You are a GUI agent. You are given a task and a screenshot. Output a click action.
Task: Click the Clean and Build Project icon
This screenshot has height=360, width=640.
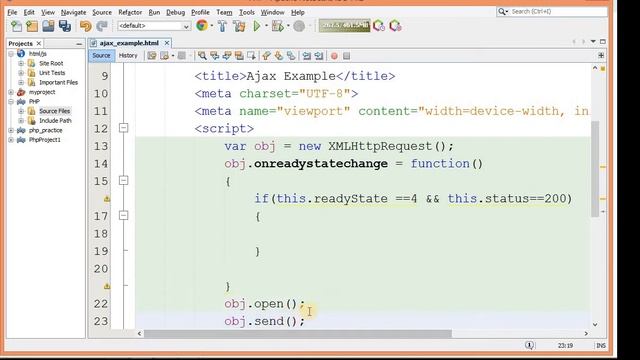(x=239, y=26)
